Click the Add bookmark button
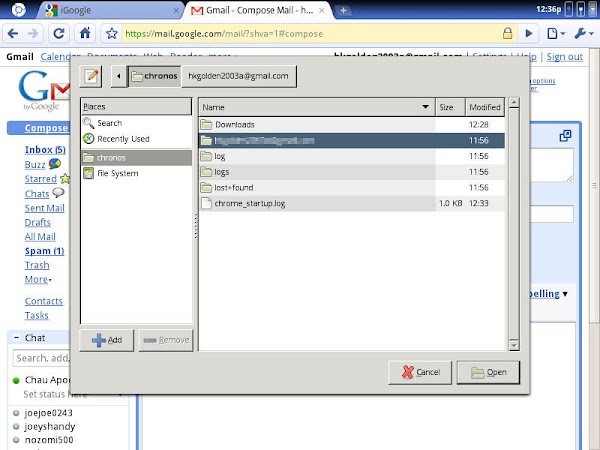This screenshot has width=600, height=450. point(107,340)
